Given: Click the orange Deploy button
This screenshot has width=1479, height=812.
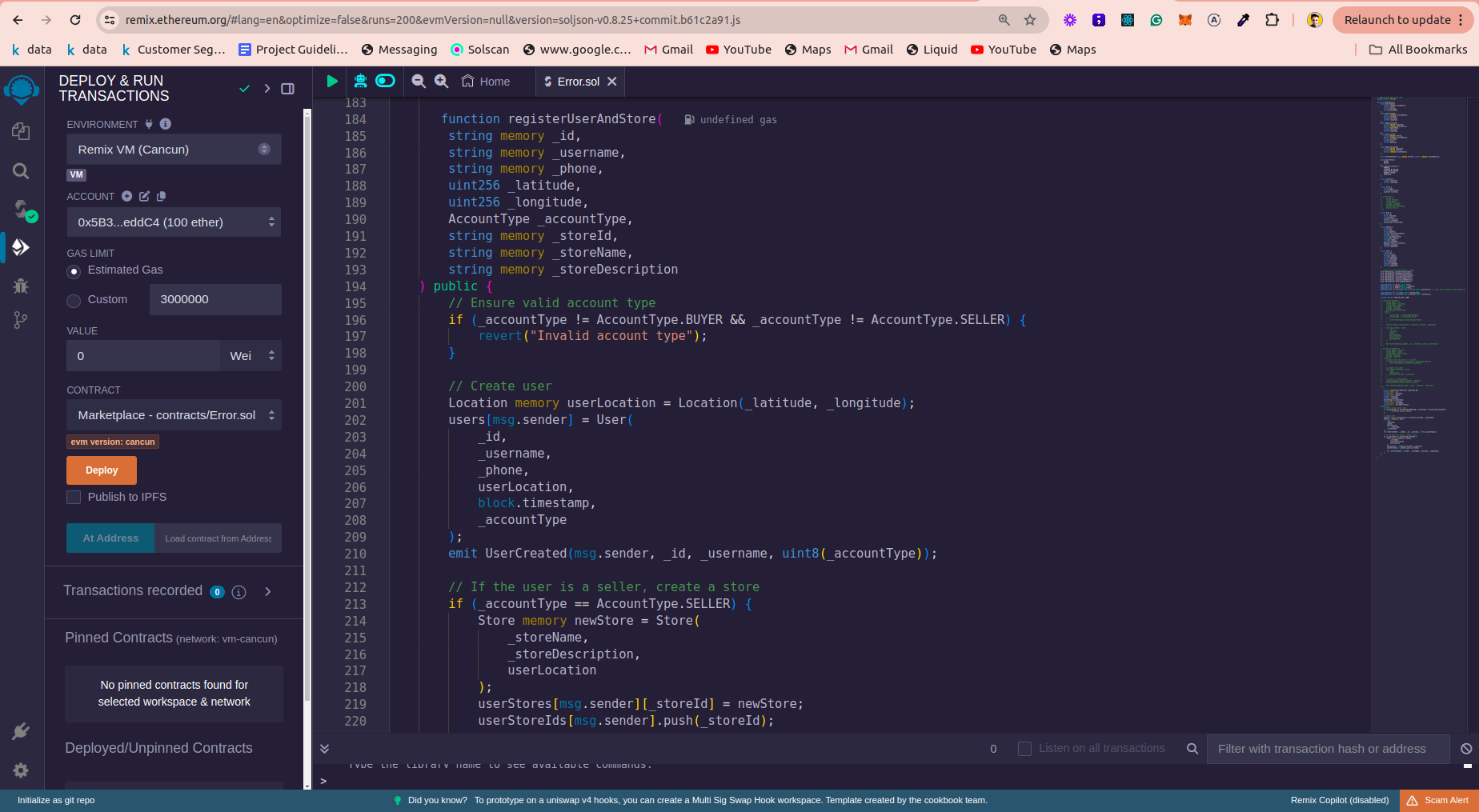Looking at the screenshot, I should [x=102, y=470].
